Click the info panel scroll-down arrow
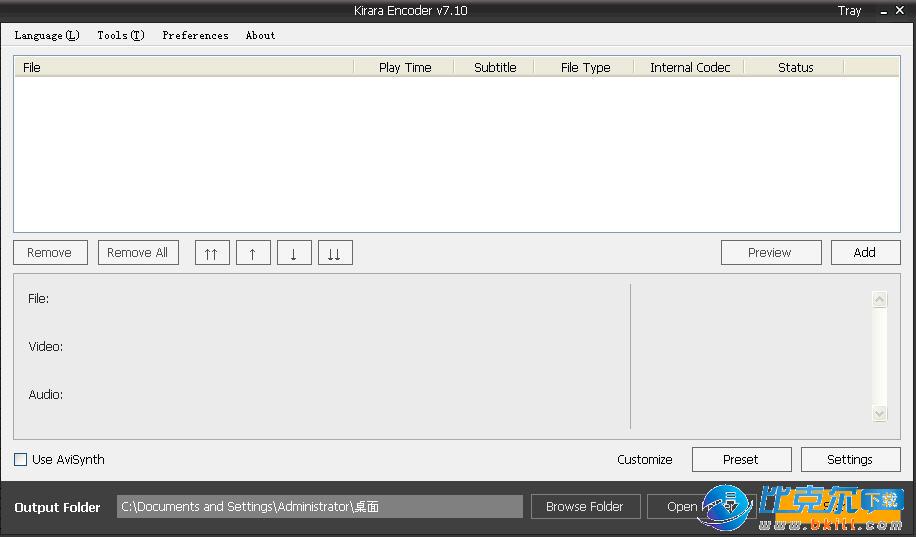916x537 pixels. click(880, 413)
